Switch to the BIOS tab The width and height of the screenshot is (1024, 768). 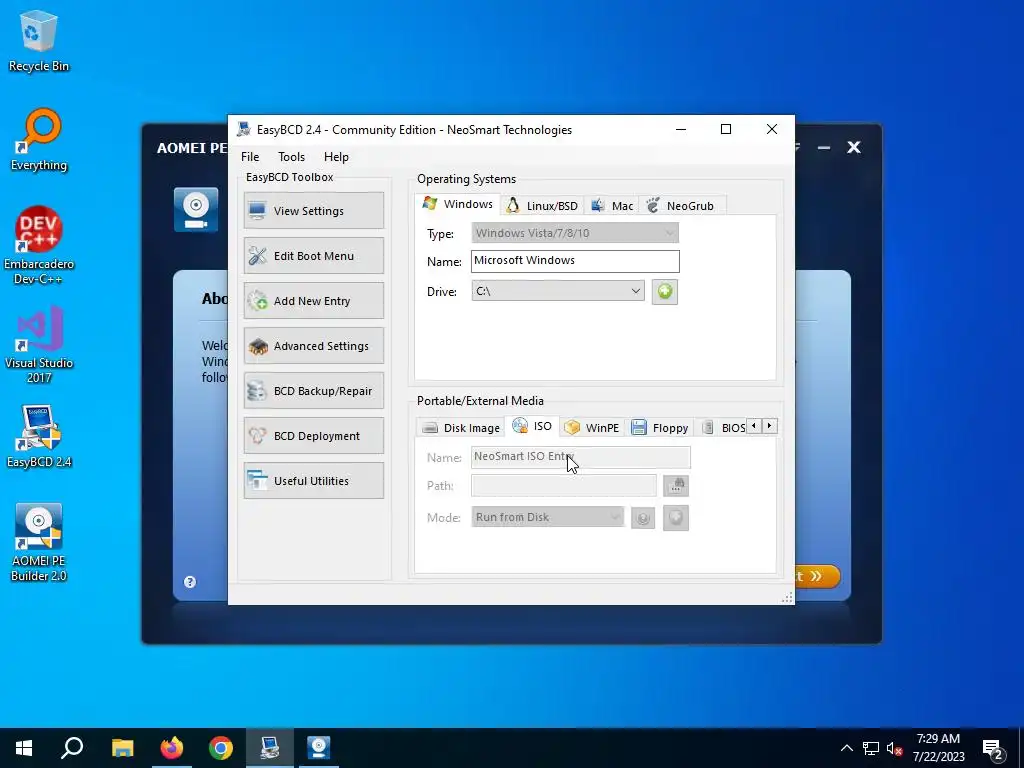(x=723, y=428)
